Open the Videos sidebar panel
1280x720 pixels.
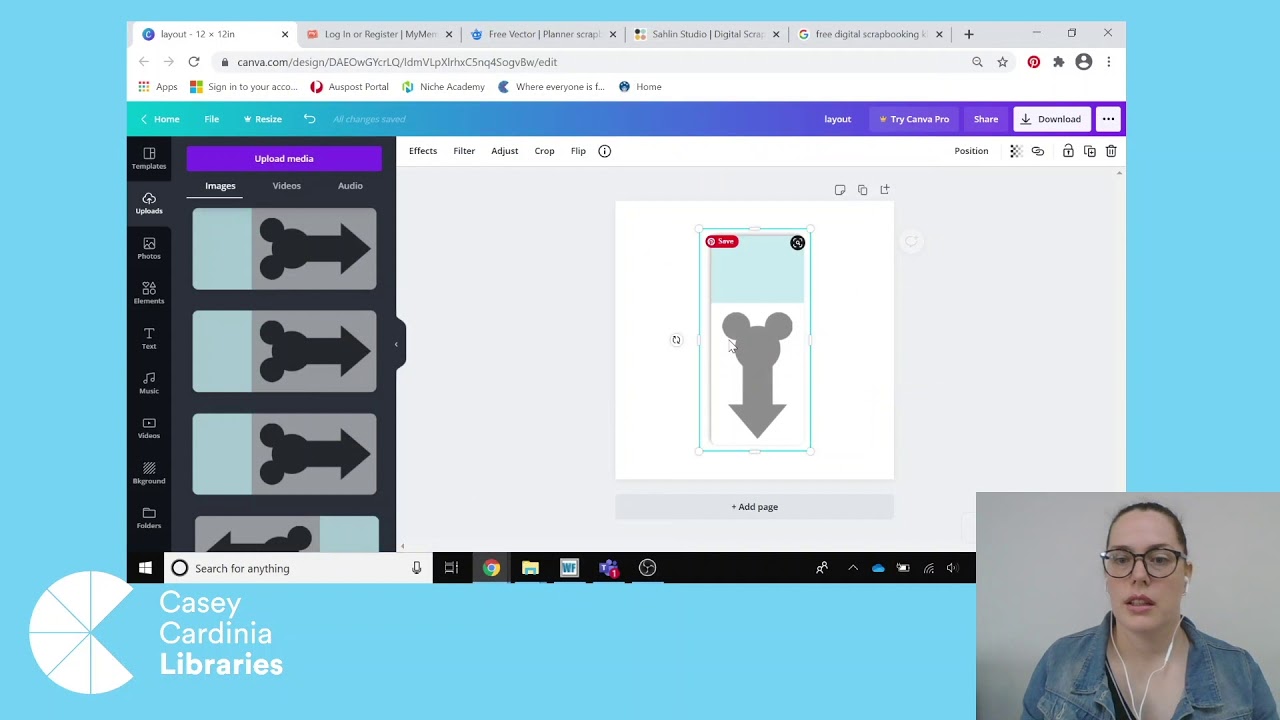[149, 428]
